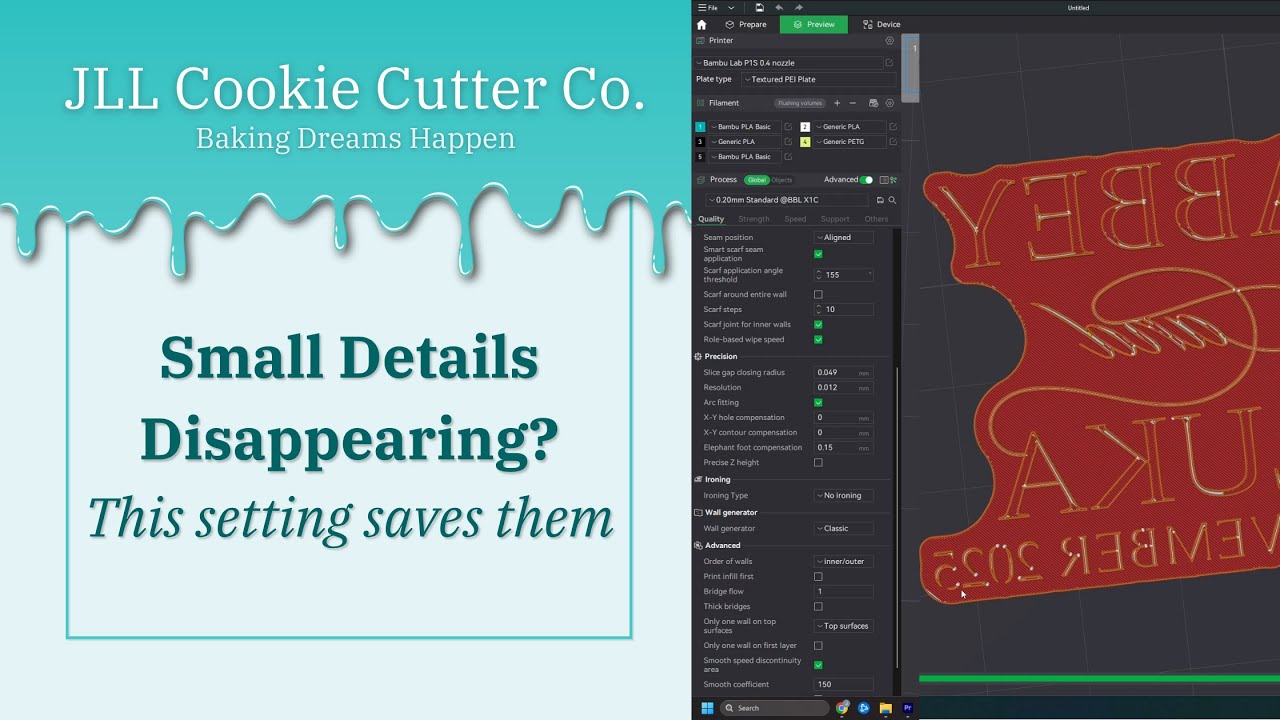Screen dimensions: 1280x720
Task: Edit filament 5 preset icon
Action: pyautogui.click(x=788, y=157)
